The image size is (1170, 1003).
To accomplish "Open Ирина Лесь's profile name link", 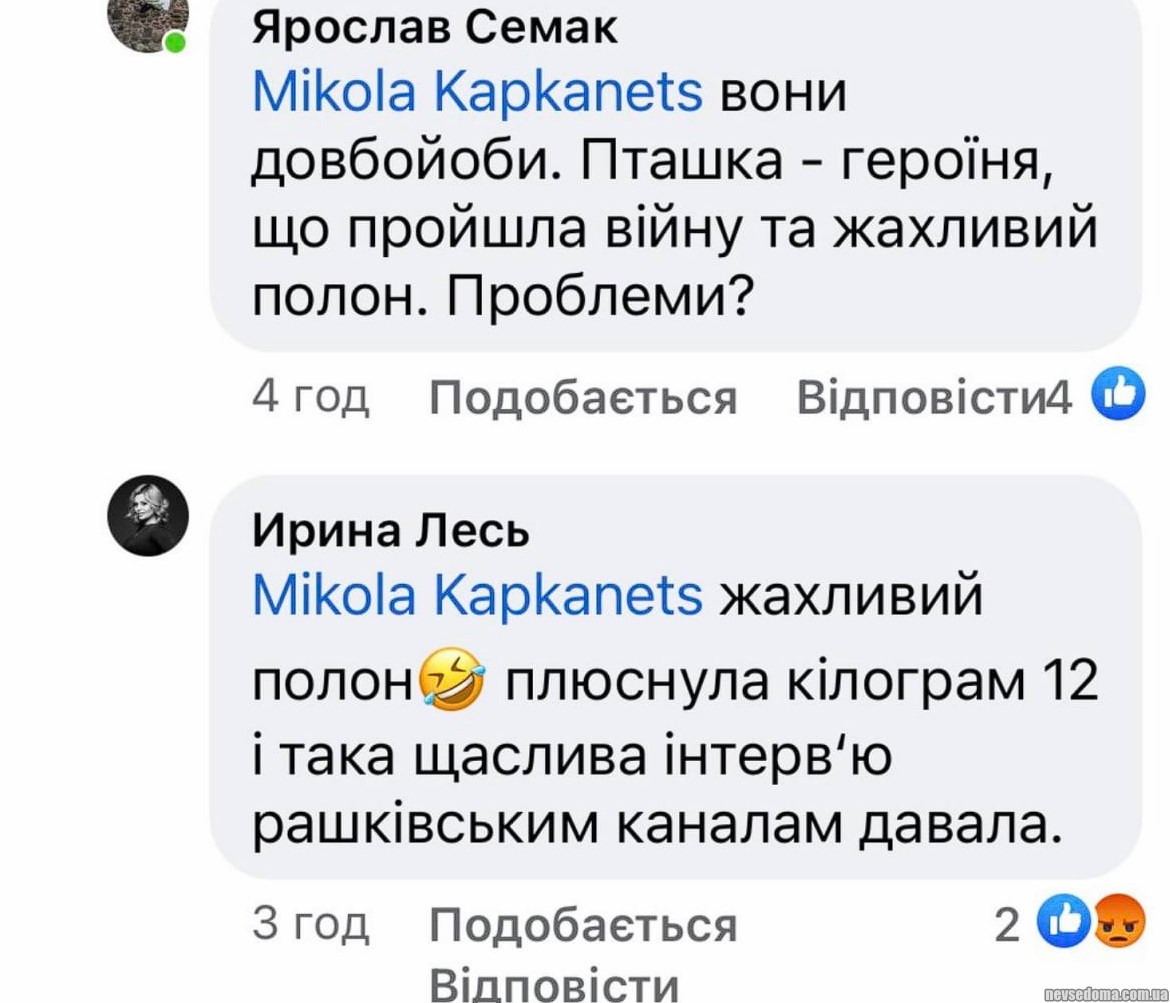I will pyautogui.click(x=390, y=534).
